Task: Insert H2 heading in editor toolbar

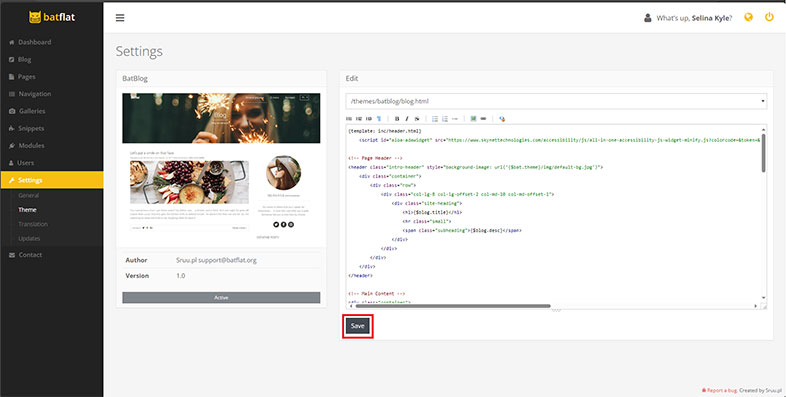Action: [x=359, y=119]
